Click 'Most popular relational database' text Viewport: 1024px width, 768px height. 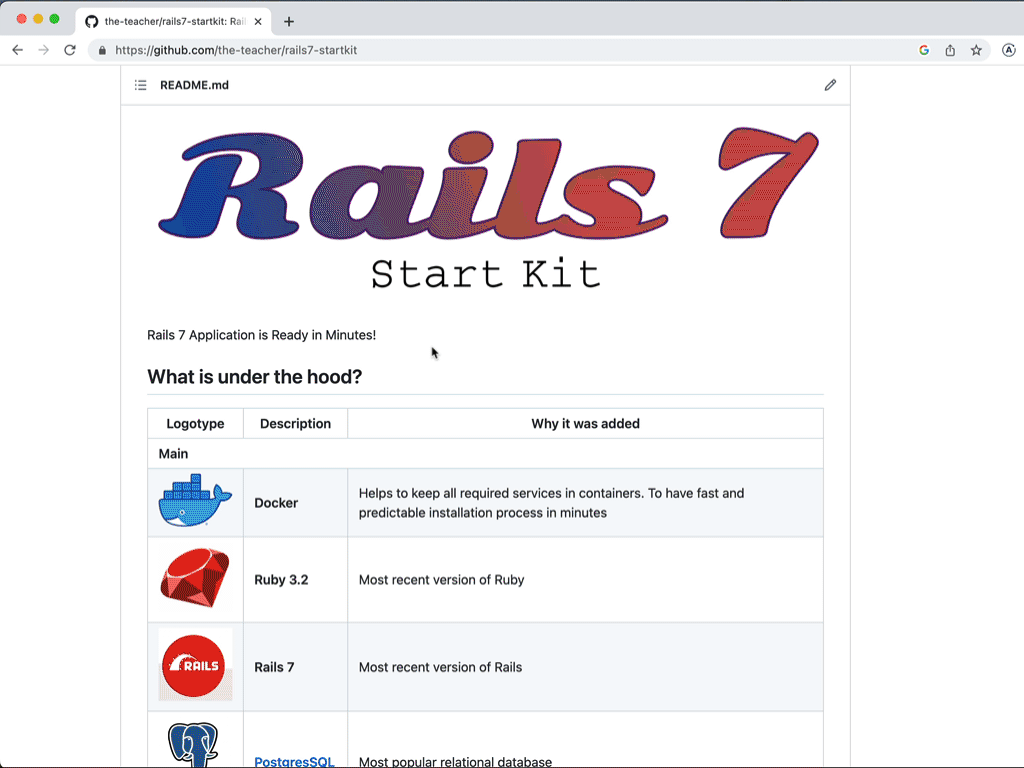(455, 761)
